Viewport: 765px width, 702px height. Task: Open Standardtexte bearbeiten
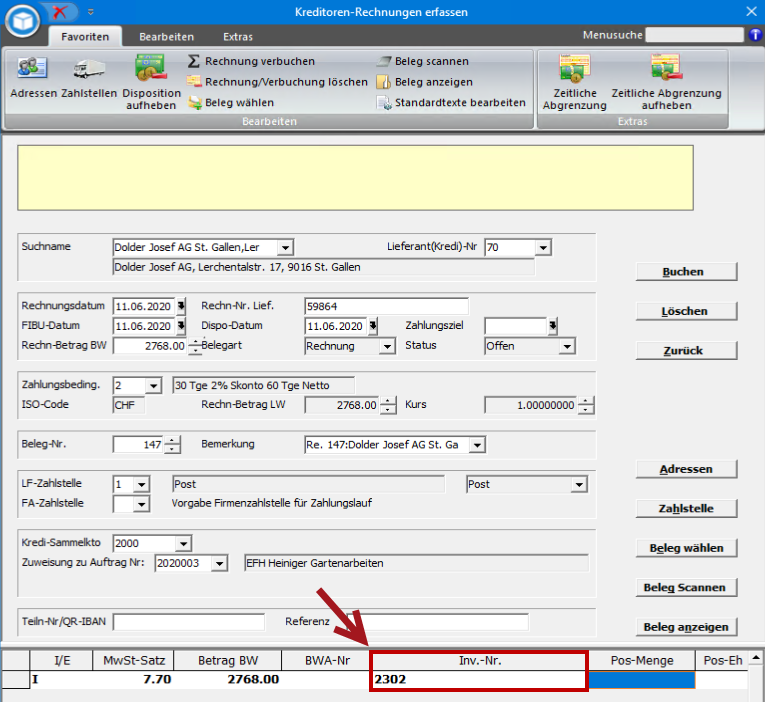[x=451, y=102]
